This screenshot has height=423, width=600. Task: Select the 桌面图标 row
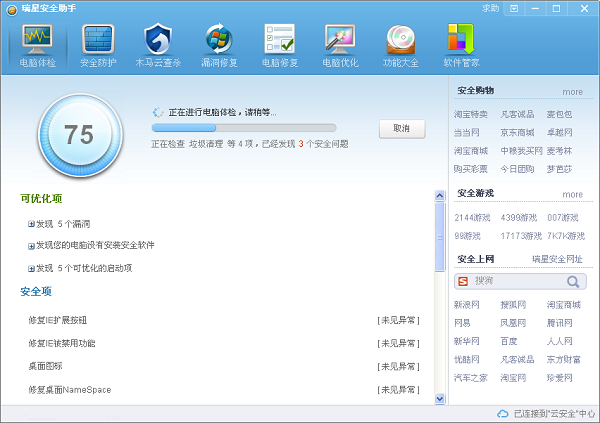224,366
